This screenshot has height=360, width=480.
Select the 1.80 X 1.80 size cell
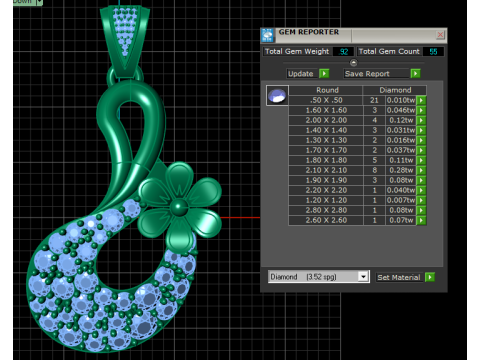click(326, 160)
